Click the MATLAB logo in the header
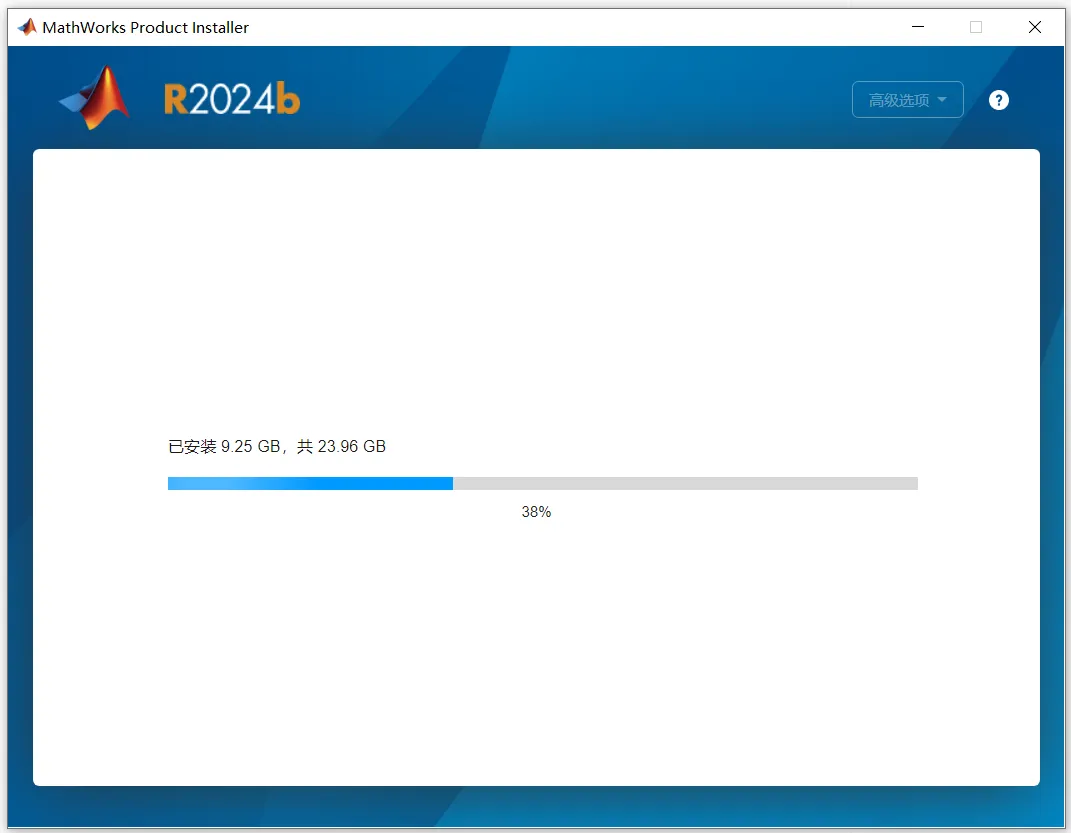Screen dimensions: 1071x833 click(x=94, y=97)
